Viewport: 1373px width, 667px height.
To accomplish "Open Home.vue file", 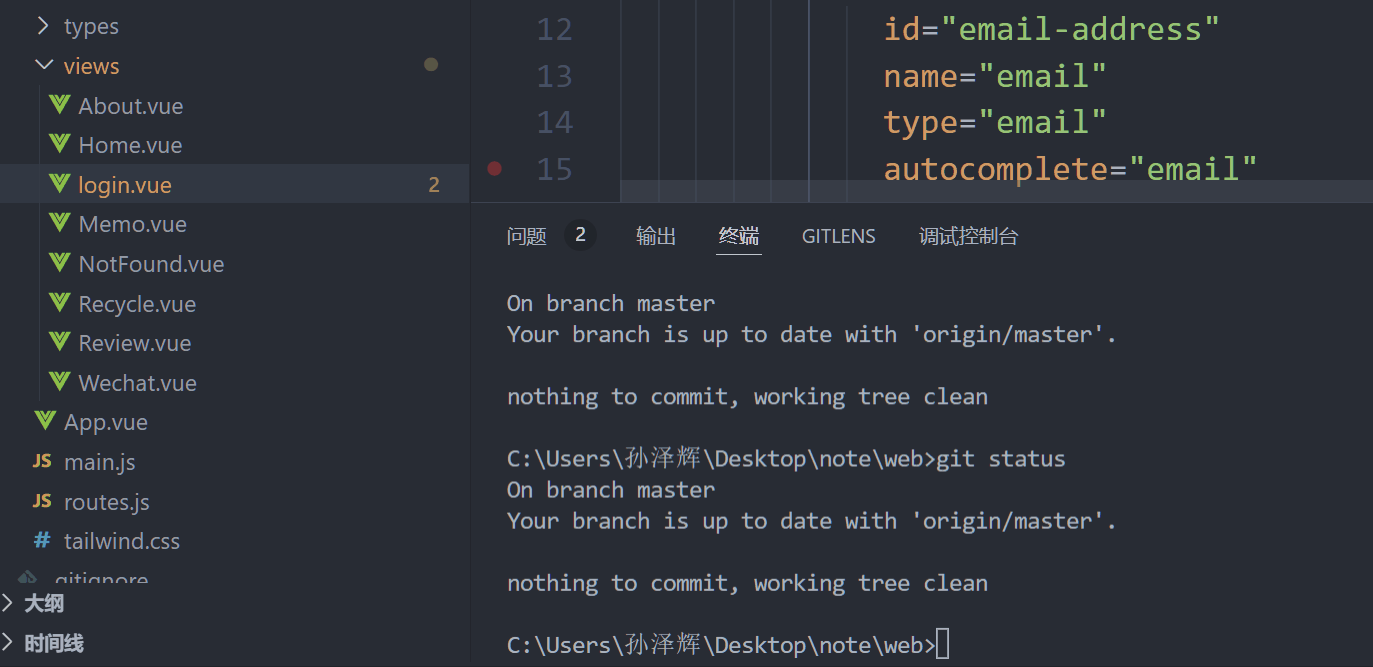I will point(130,145).
